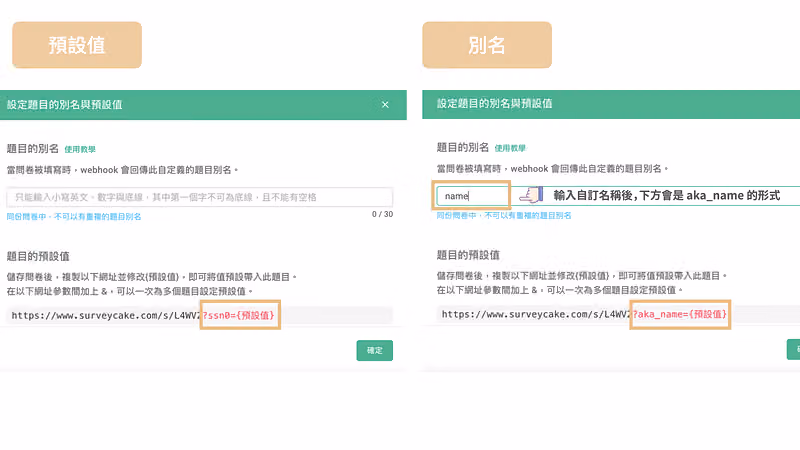This screenshot has width=800, height=450.
Task: Click the 預設值 label banner
Action: point(77,45)
